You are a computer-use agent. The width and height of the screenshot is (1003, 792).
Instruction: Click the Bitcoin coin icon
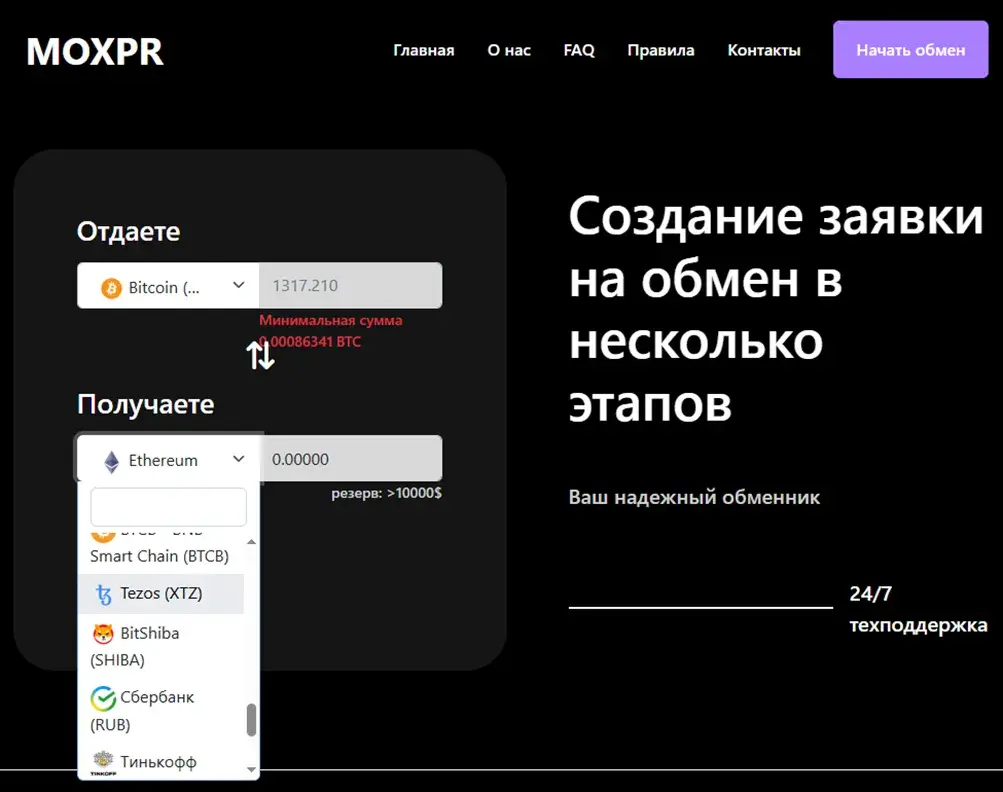pos(111,287)
